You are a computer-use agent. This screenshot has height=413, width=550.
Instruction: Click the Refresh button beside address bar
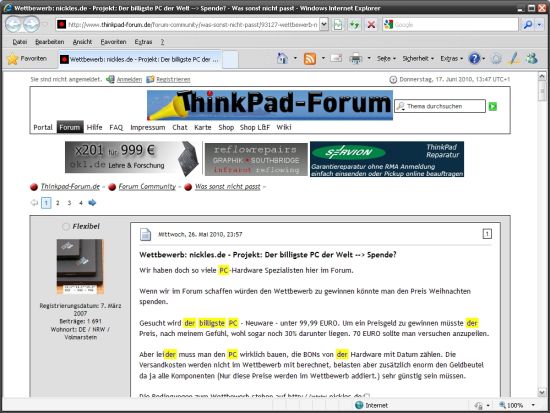coord(355,25)
